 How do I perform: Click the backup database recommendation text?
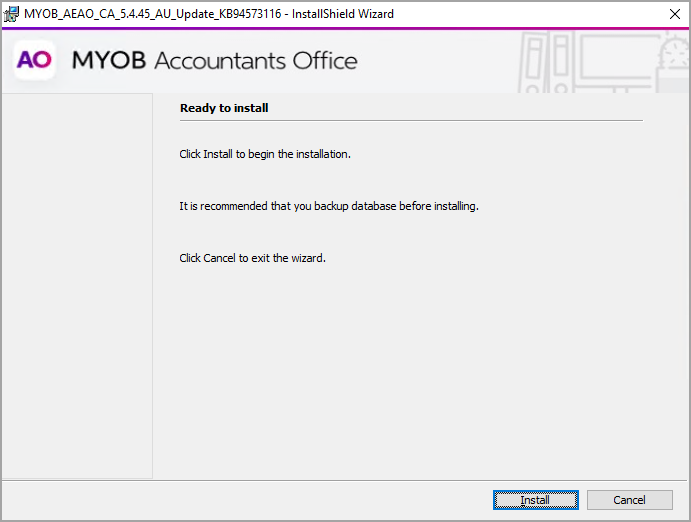click(329, 206)
